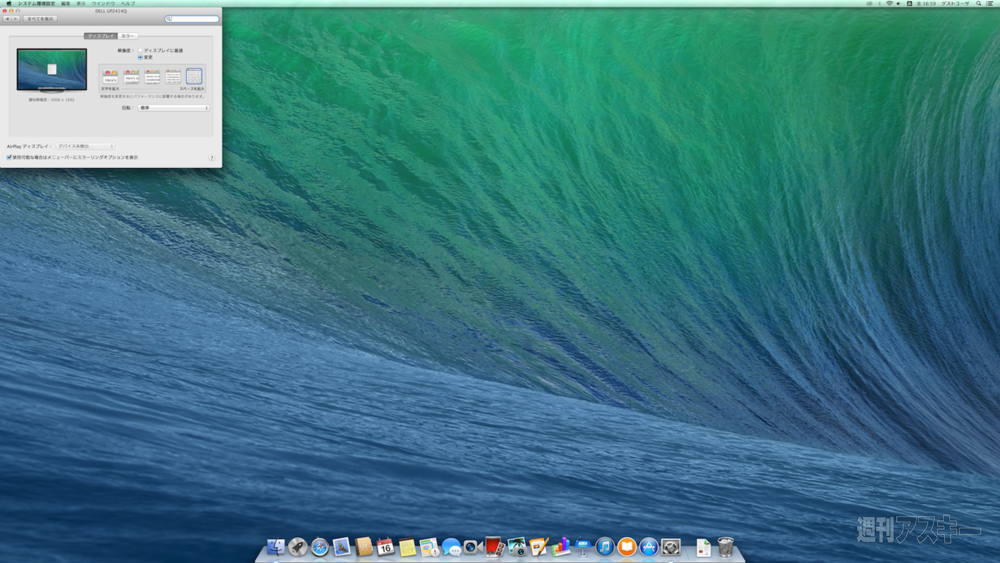Switch to the カラー tab

tap(128, 36)
